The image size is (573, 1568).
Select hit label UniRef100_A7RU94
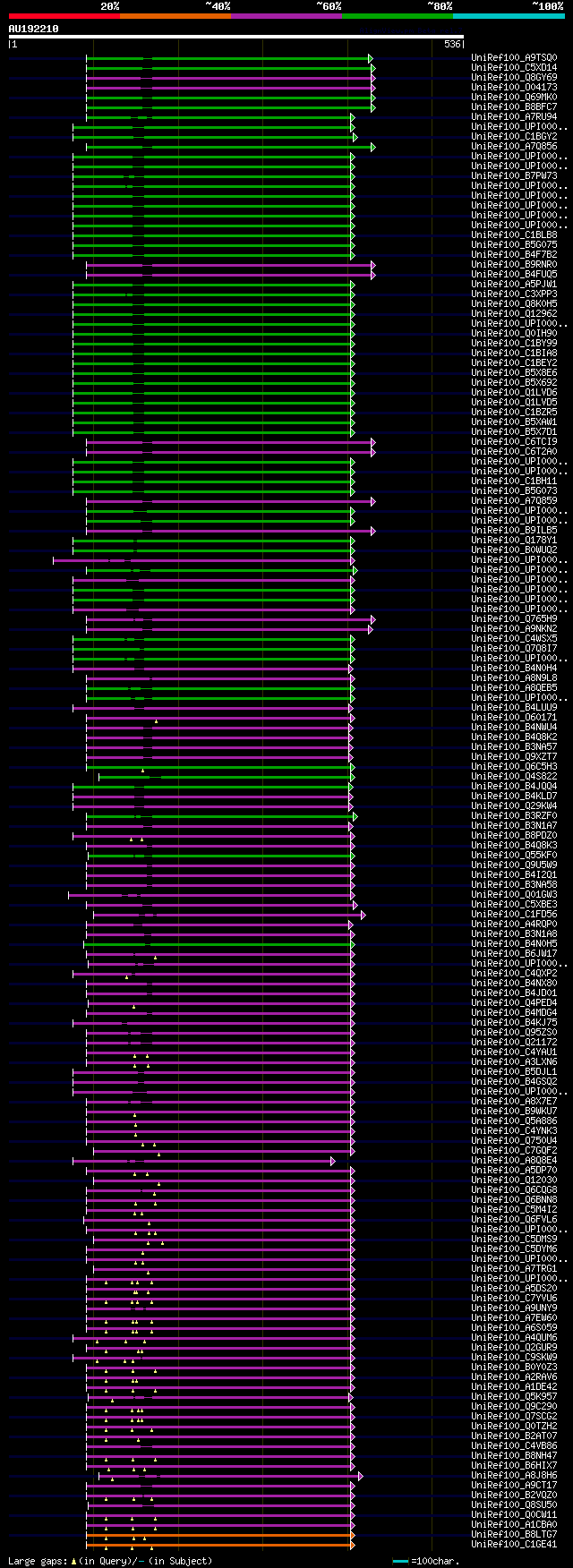(514, 117)
